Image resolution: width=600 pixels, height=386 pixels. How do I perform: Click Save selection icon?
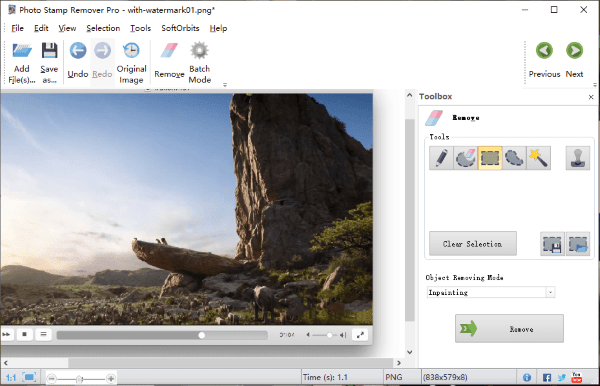coord(552,244)
